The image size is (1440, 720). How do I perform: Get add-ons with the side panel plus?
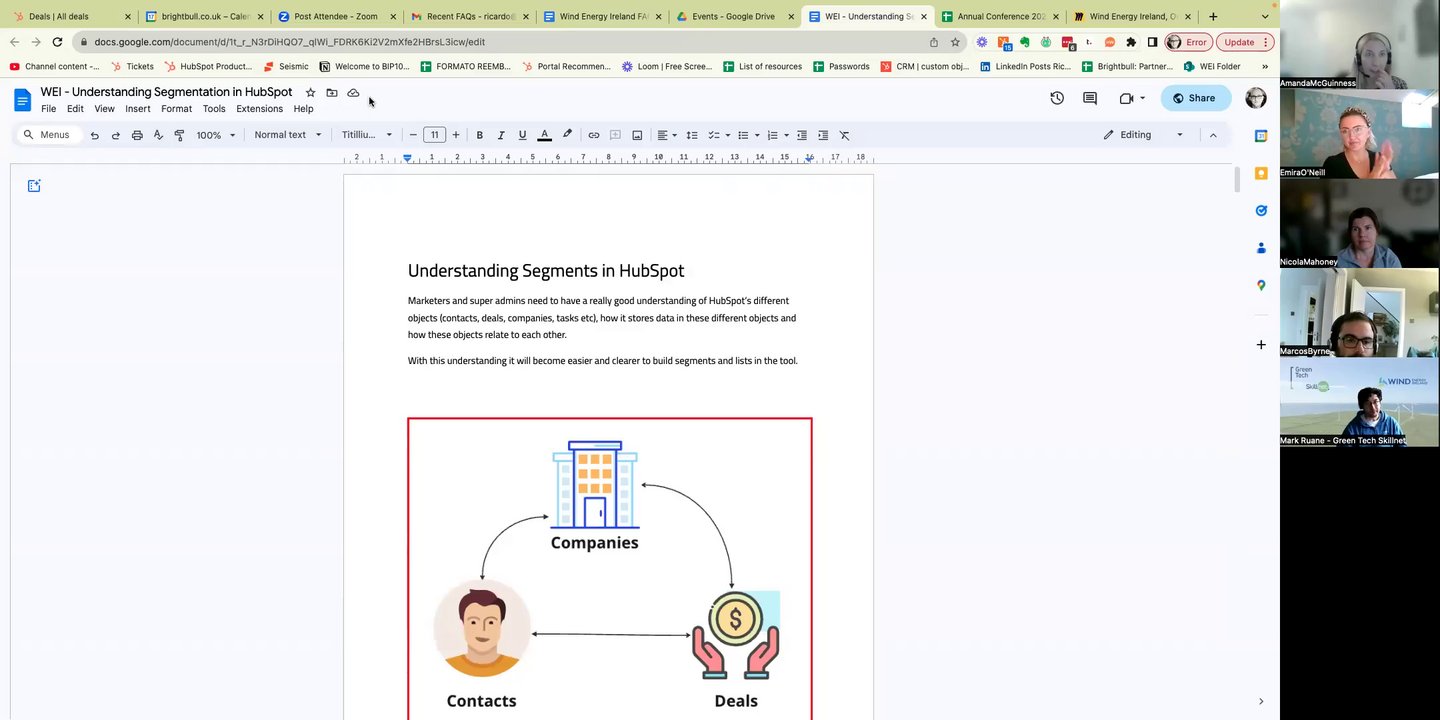point(1261,345)
